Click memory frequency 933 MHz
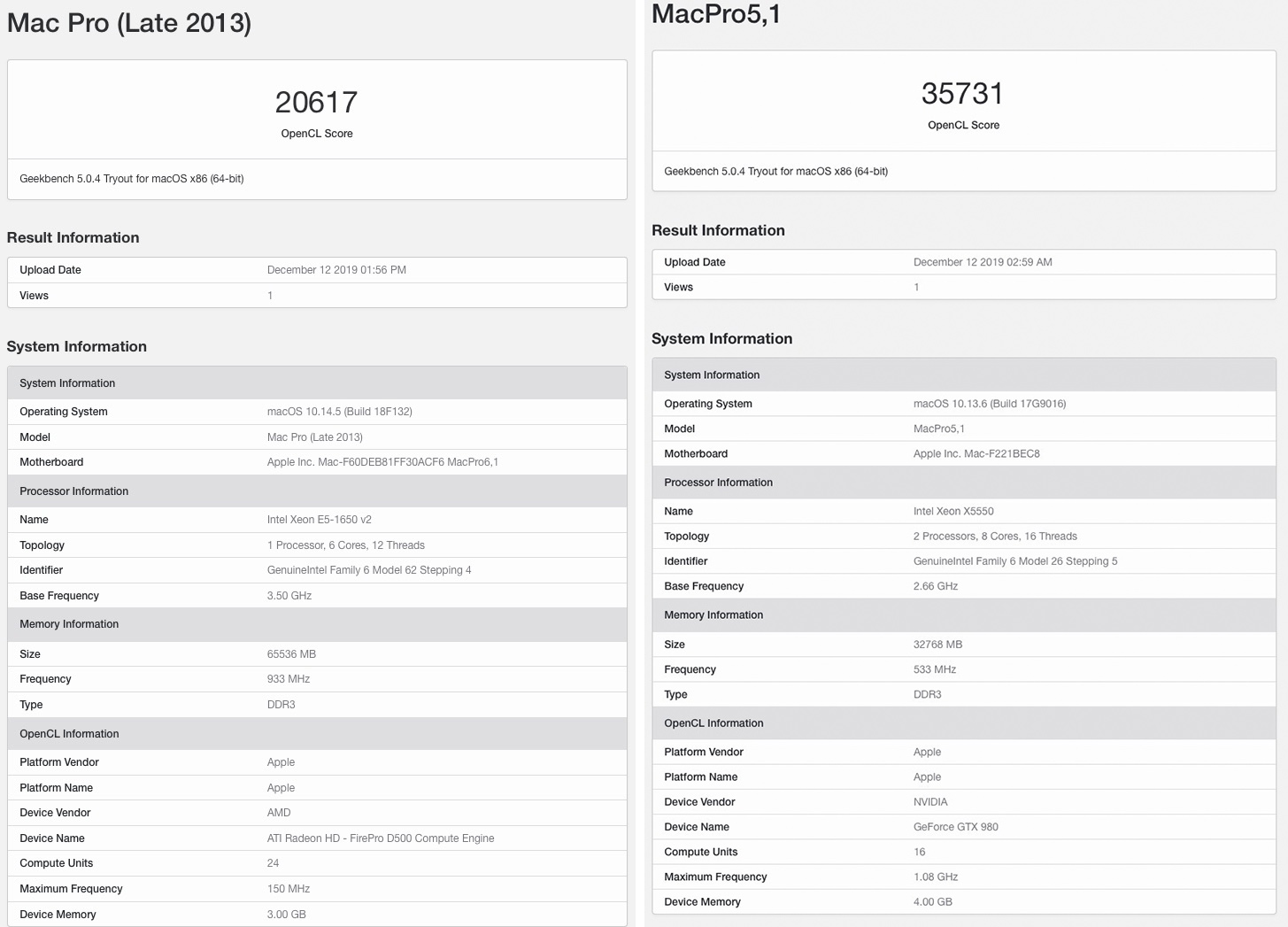The height and width of the screenshot is (927, 1288). (289, 679)
